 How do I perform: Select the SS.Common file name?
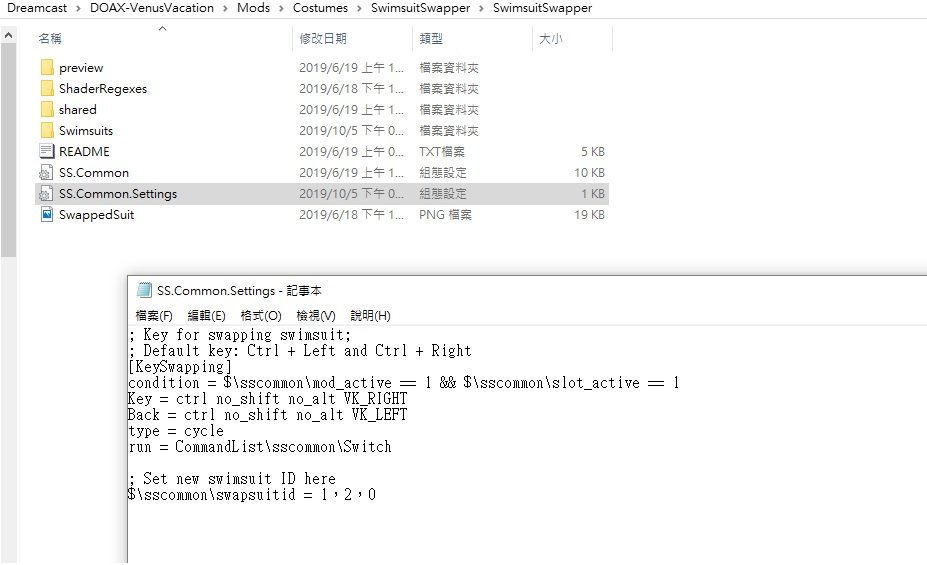[x=93, y=173]
